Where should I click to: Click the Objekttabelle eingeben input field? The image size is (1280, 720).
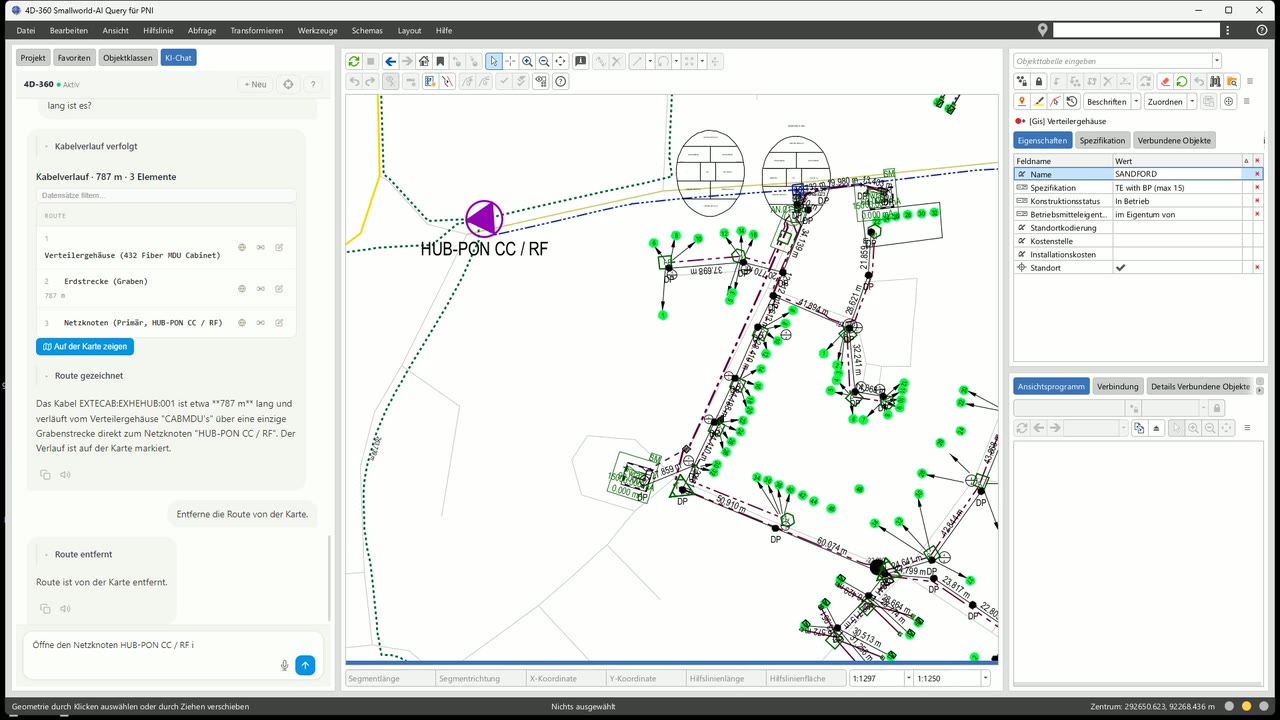click(1111, 61)
